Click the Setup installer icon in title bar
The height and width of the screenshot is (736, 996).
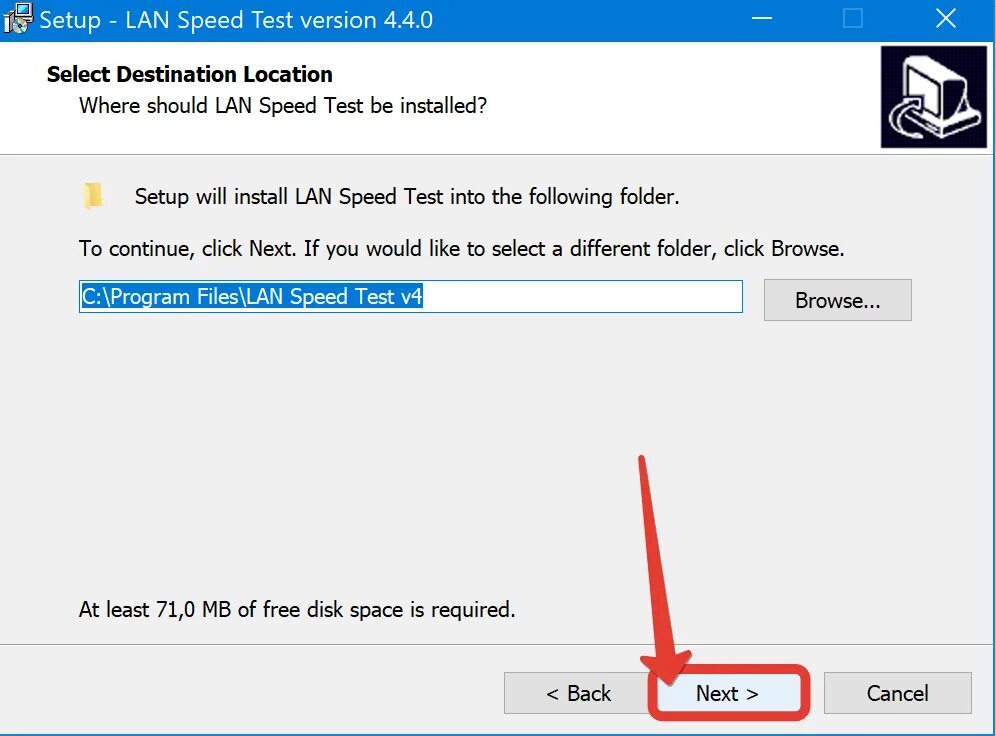click(x=17, y=18)
